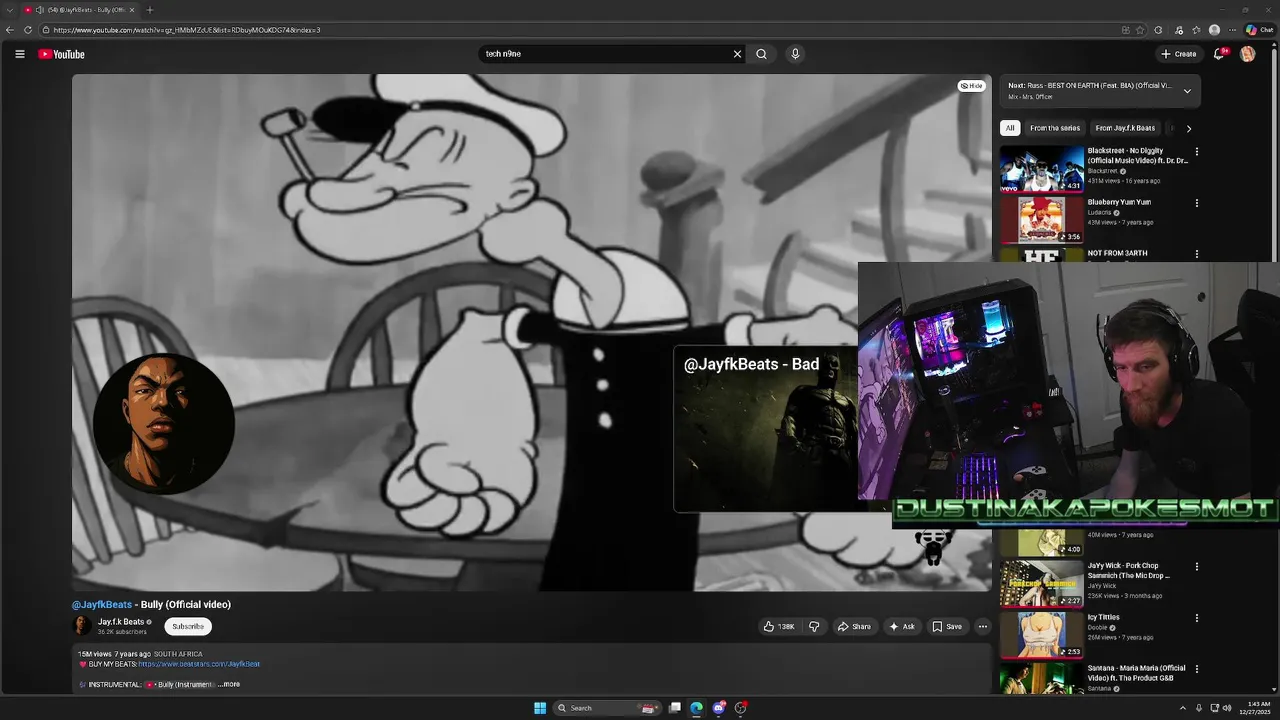
Task: Switch to the JayfkBeats Bully browser tab
Action: (x=79, y=10)
